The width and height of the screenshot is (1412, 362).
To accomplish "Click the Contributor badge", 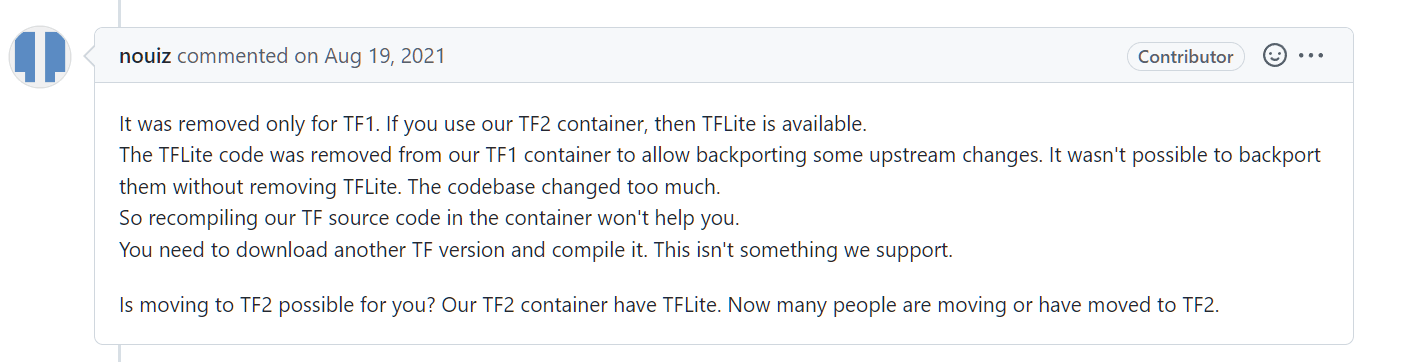I will pos(1186,57).
